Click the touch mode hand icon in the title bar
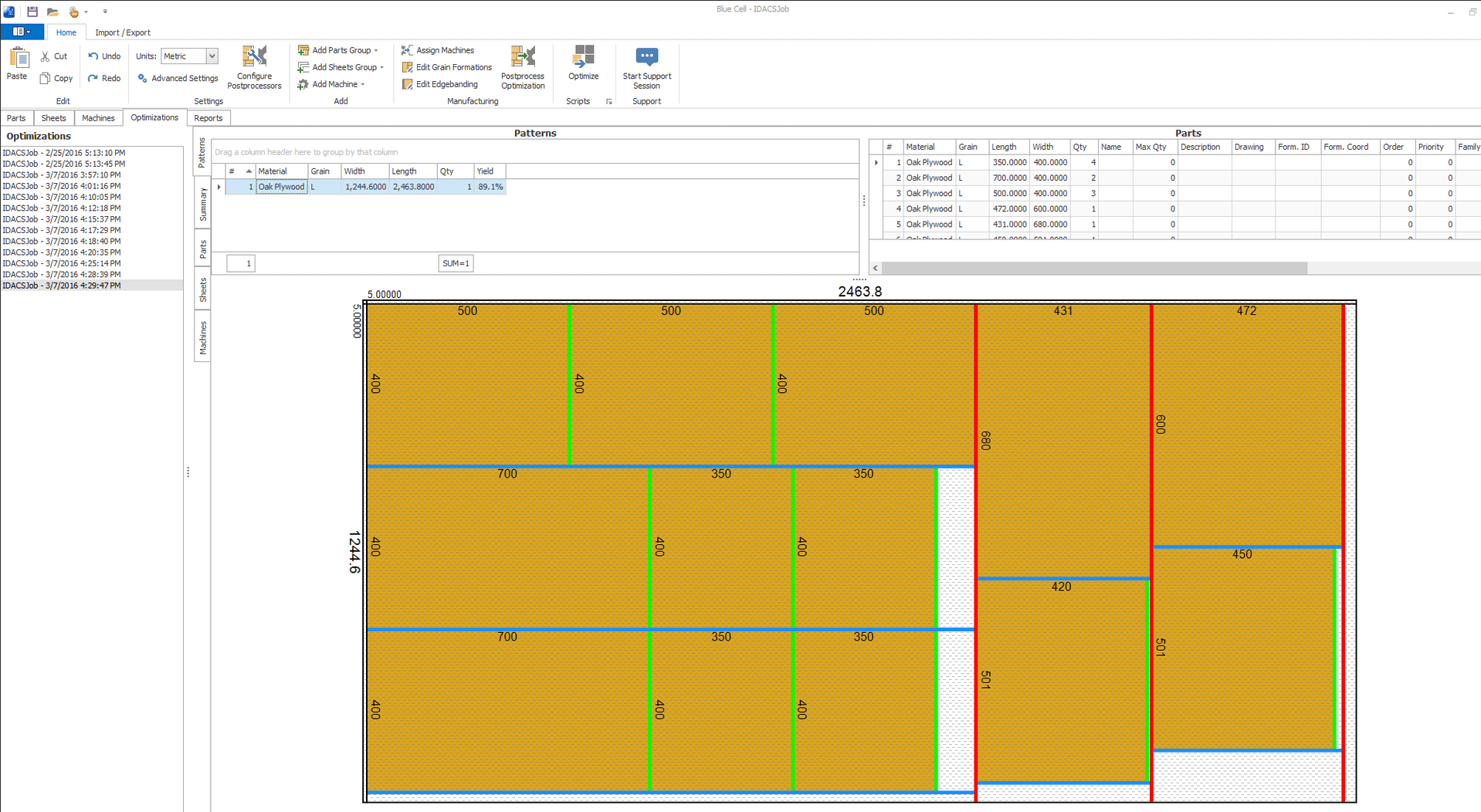This screenshot has height=812, width=1481. tap(73, 12)
